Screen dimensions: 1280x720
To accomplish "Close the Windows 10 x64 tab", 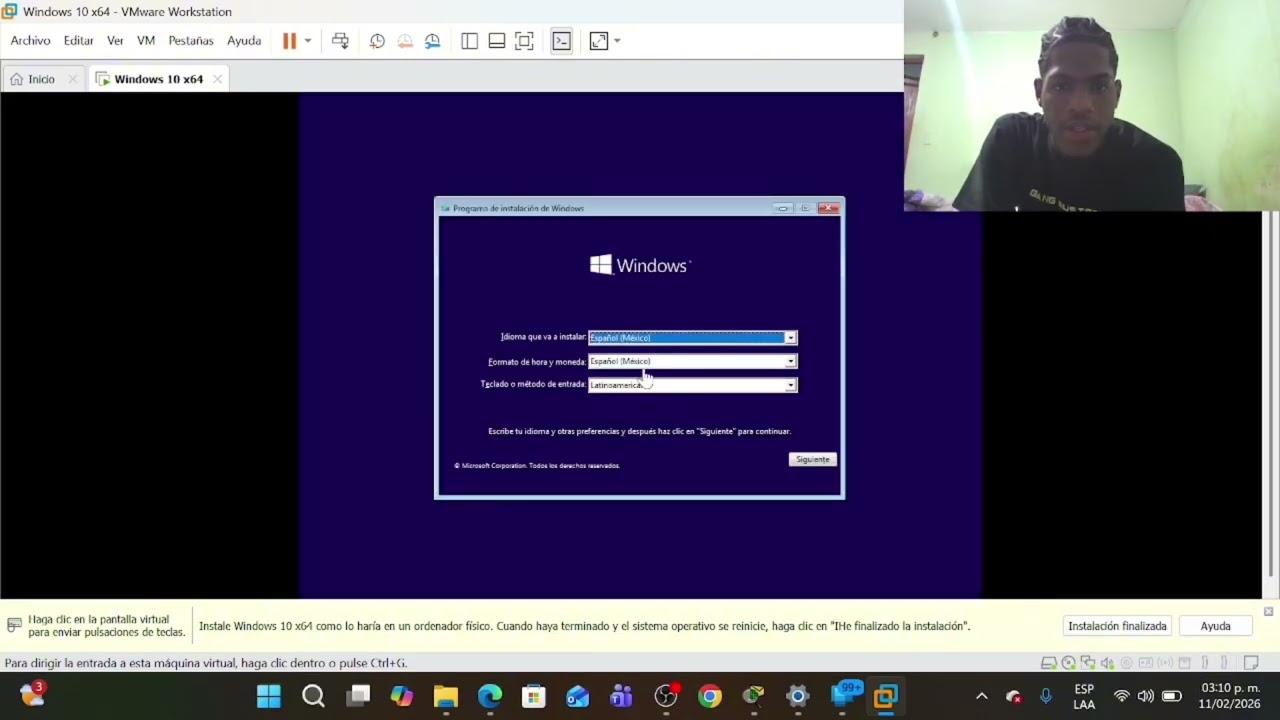I will (x=217, y=79).
